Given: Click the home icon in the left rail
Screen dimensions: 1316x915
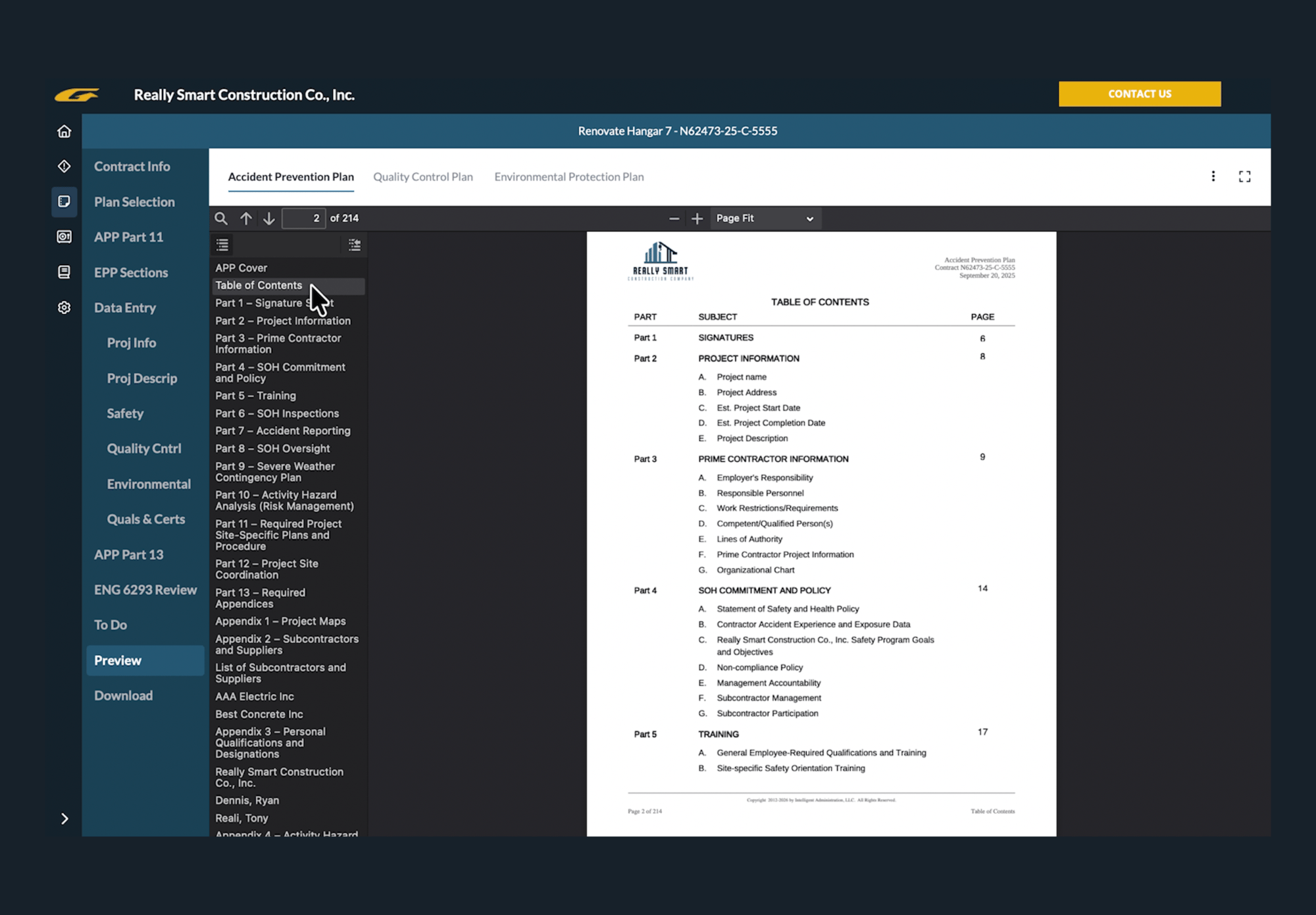Looking at the screenshot, I should [64, 131].
